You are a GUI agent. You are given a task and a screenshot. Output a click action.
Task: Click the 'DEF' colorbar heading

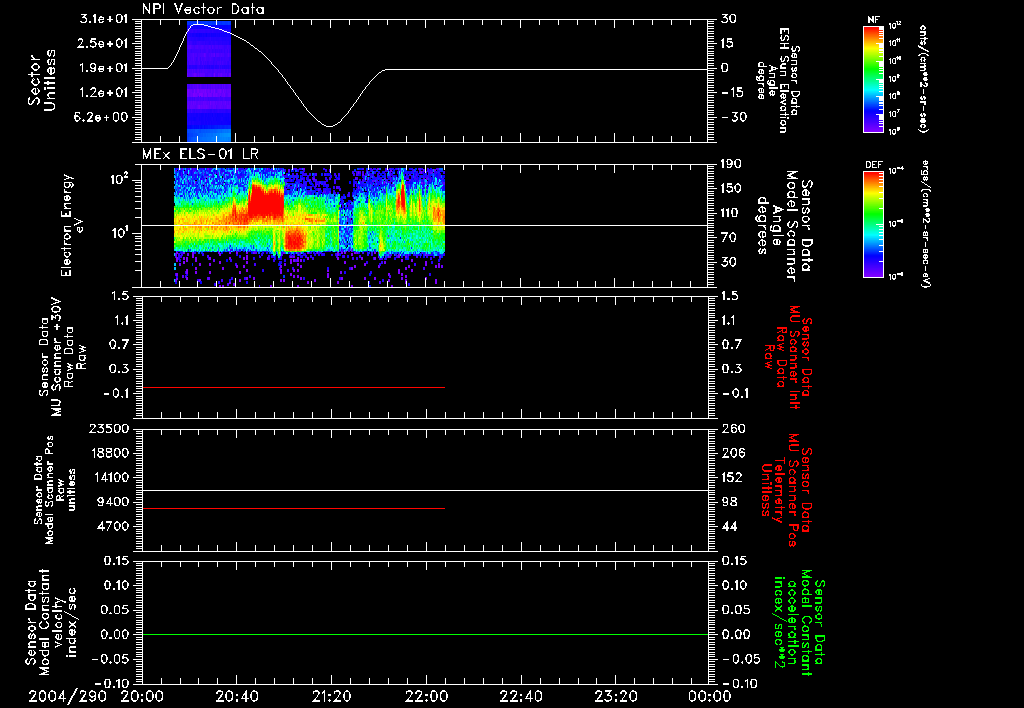[x=874, y=165]
